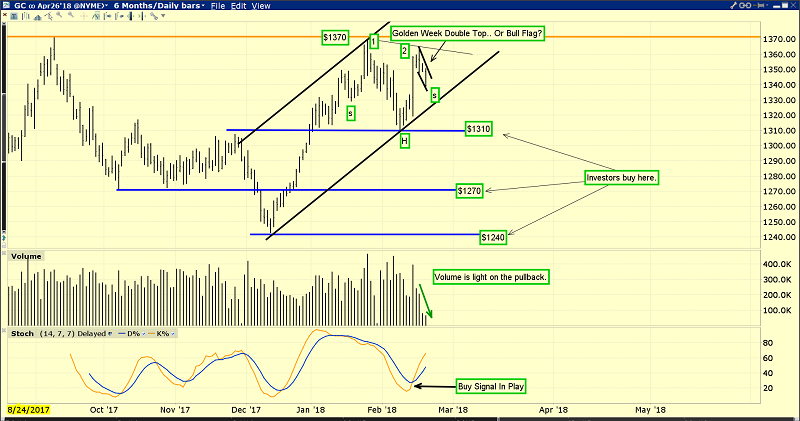Click the Volume panel label
This screenshot has height=421, width=800.
(x=26, y=256)
